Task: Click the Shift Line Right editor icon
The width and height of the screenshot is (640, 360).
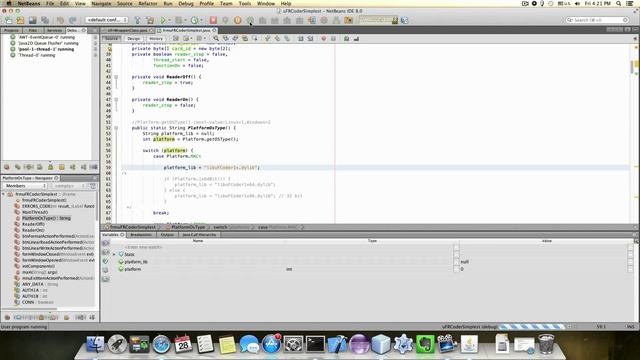Action: tap(310, 38)
